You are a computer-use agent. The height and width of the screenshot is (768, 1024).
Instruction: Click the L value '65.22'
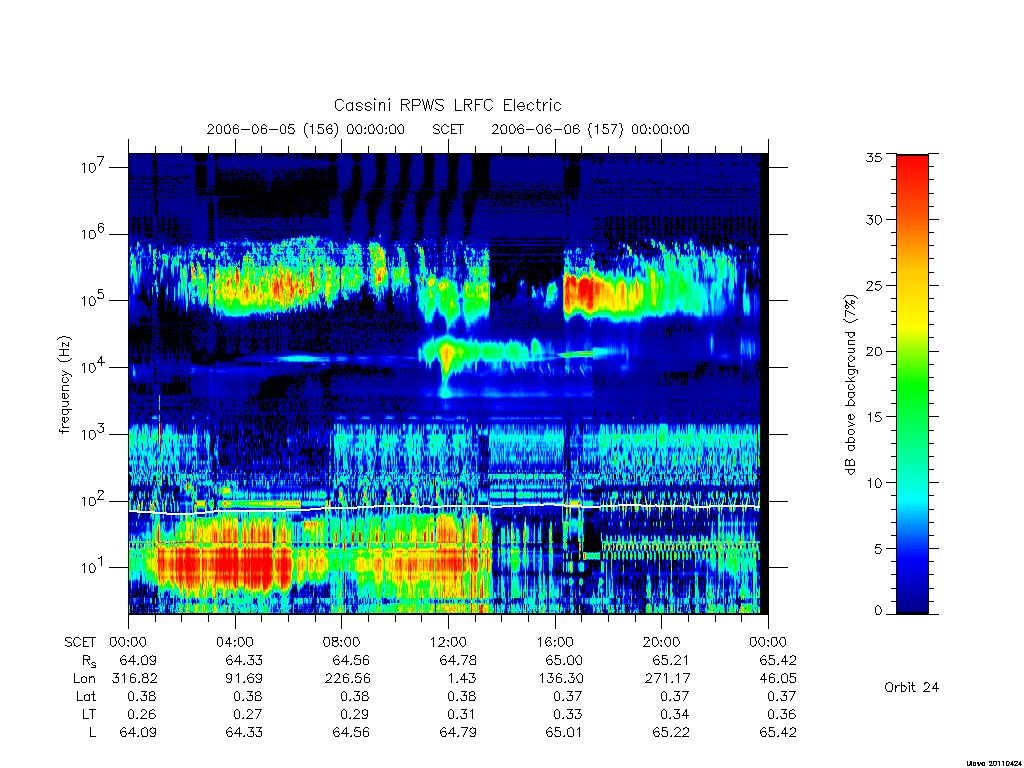(x=671, y=733)
